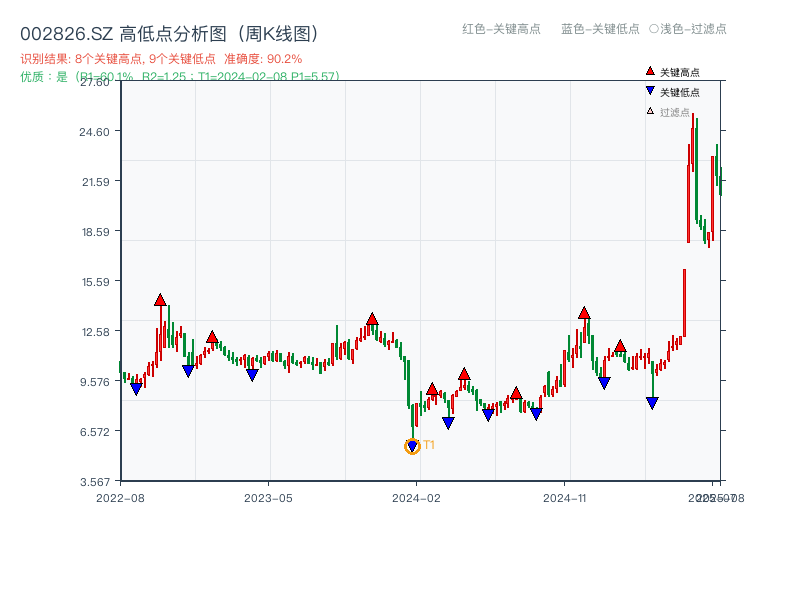Click the 2023-05 x-axis date label
This screenshot has height=600, width=800.
click(268, 497)
